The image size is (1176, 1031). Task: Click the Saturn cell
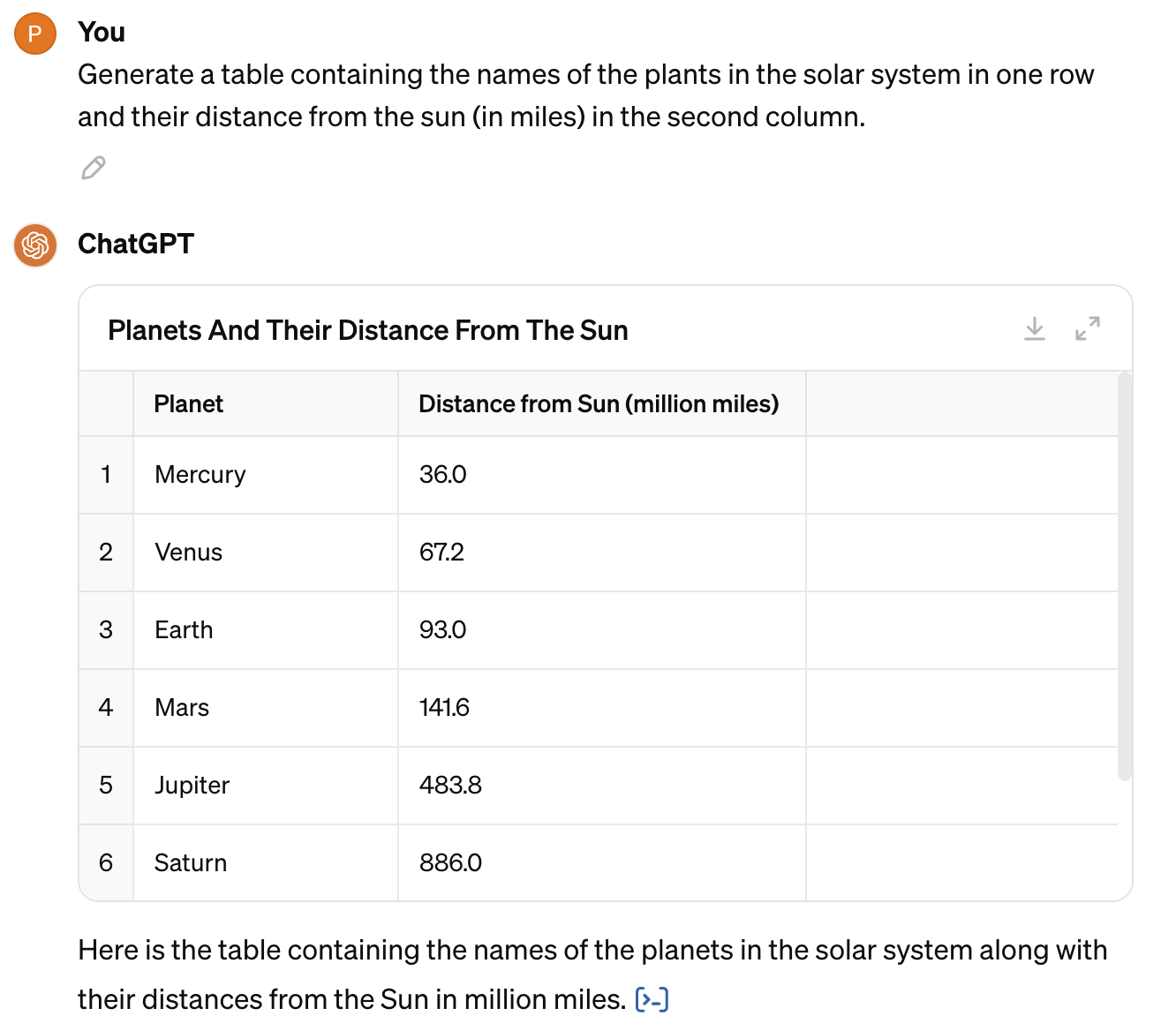[266, 863]
